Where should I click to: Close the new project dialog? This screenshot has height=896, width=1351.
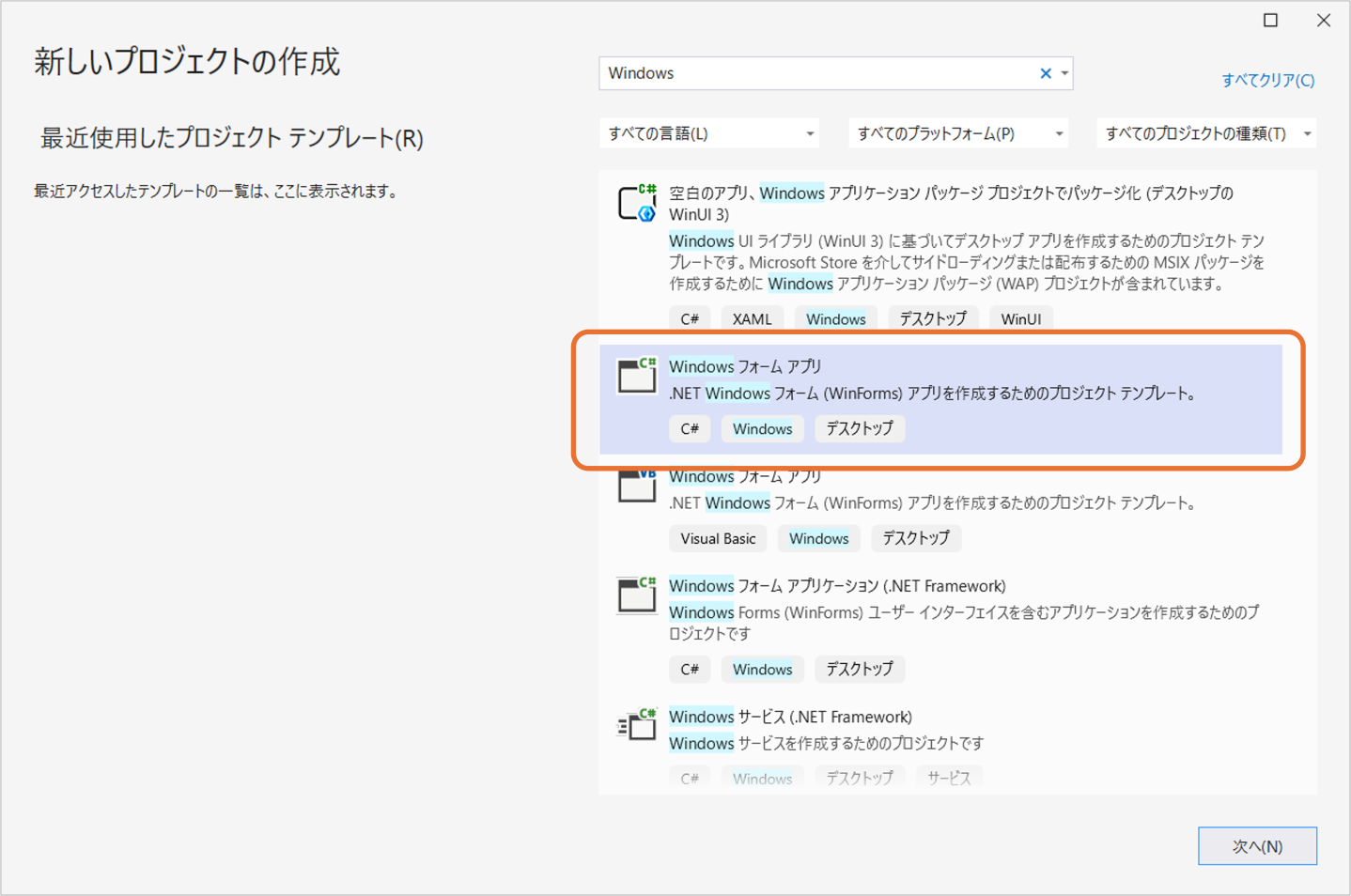(x=1324, y=20)
